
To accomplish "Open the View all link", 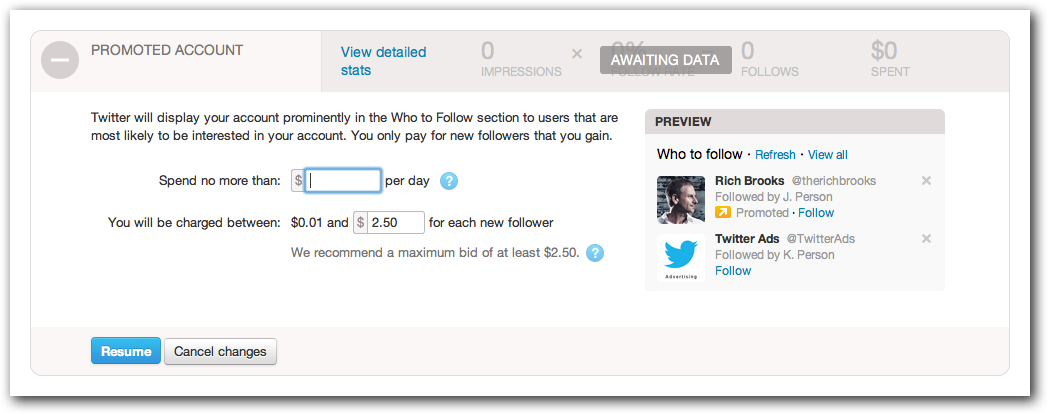I will pyautogui.click(x=827, y=154).
